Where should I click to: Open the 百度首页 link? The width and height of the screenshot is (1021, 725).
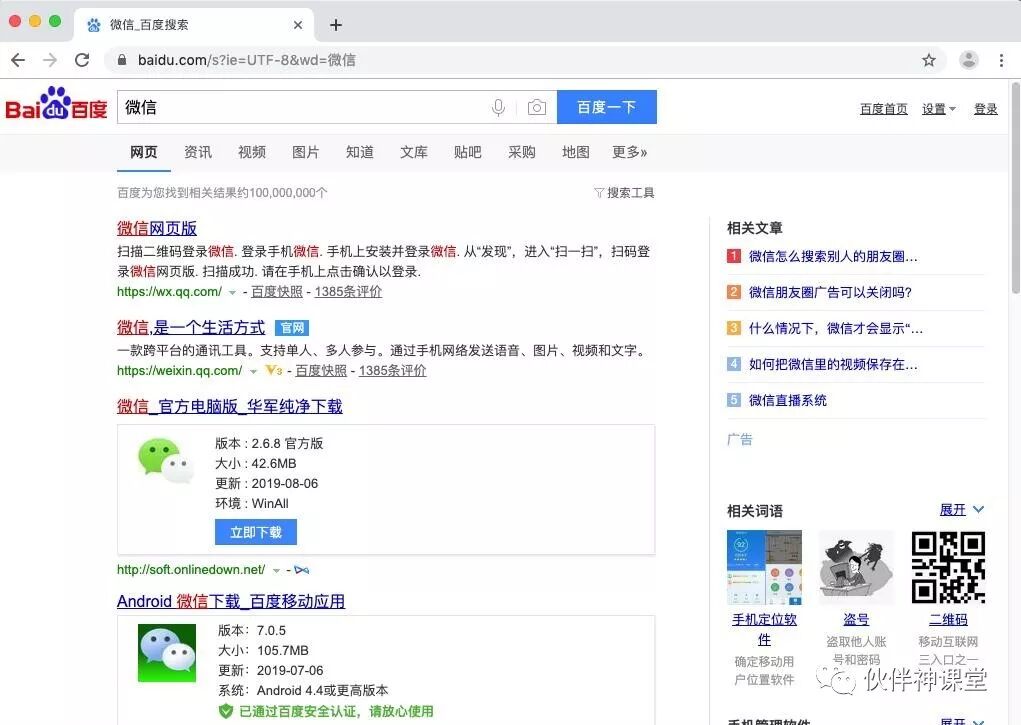tap(884, 109)
